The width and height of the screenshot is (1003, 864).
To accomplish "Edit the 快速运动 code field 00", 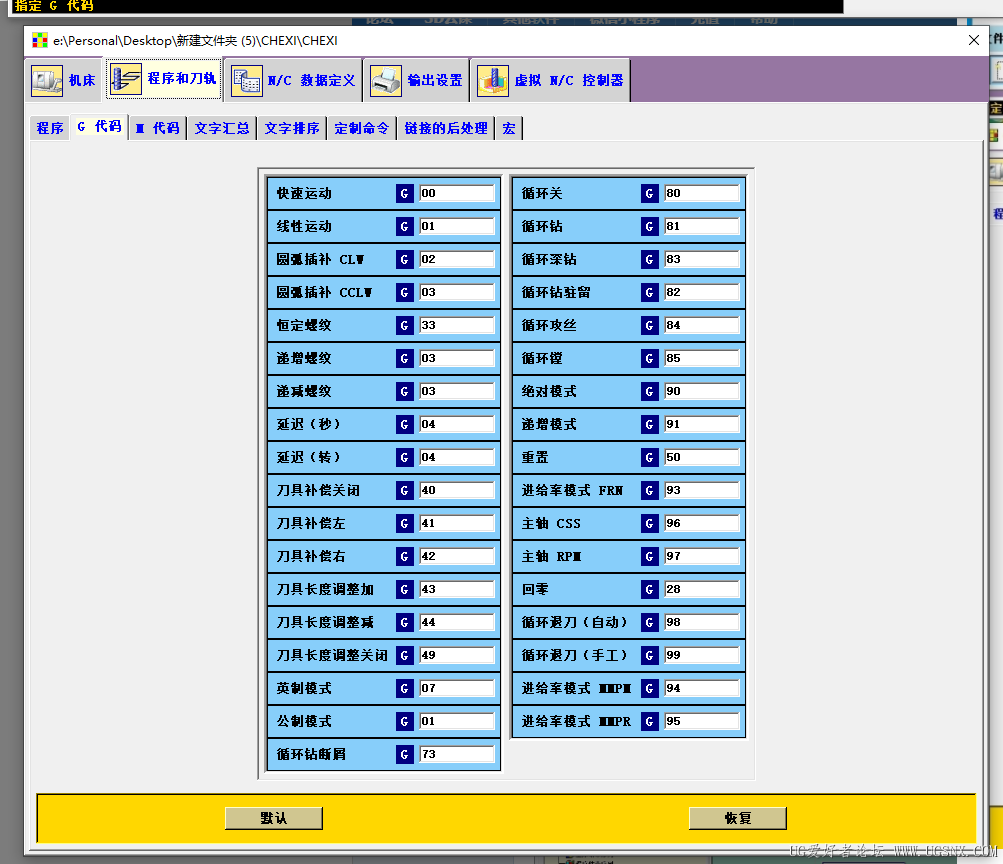I will click(x=457, y=193).
